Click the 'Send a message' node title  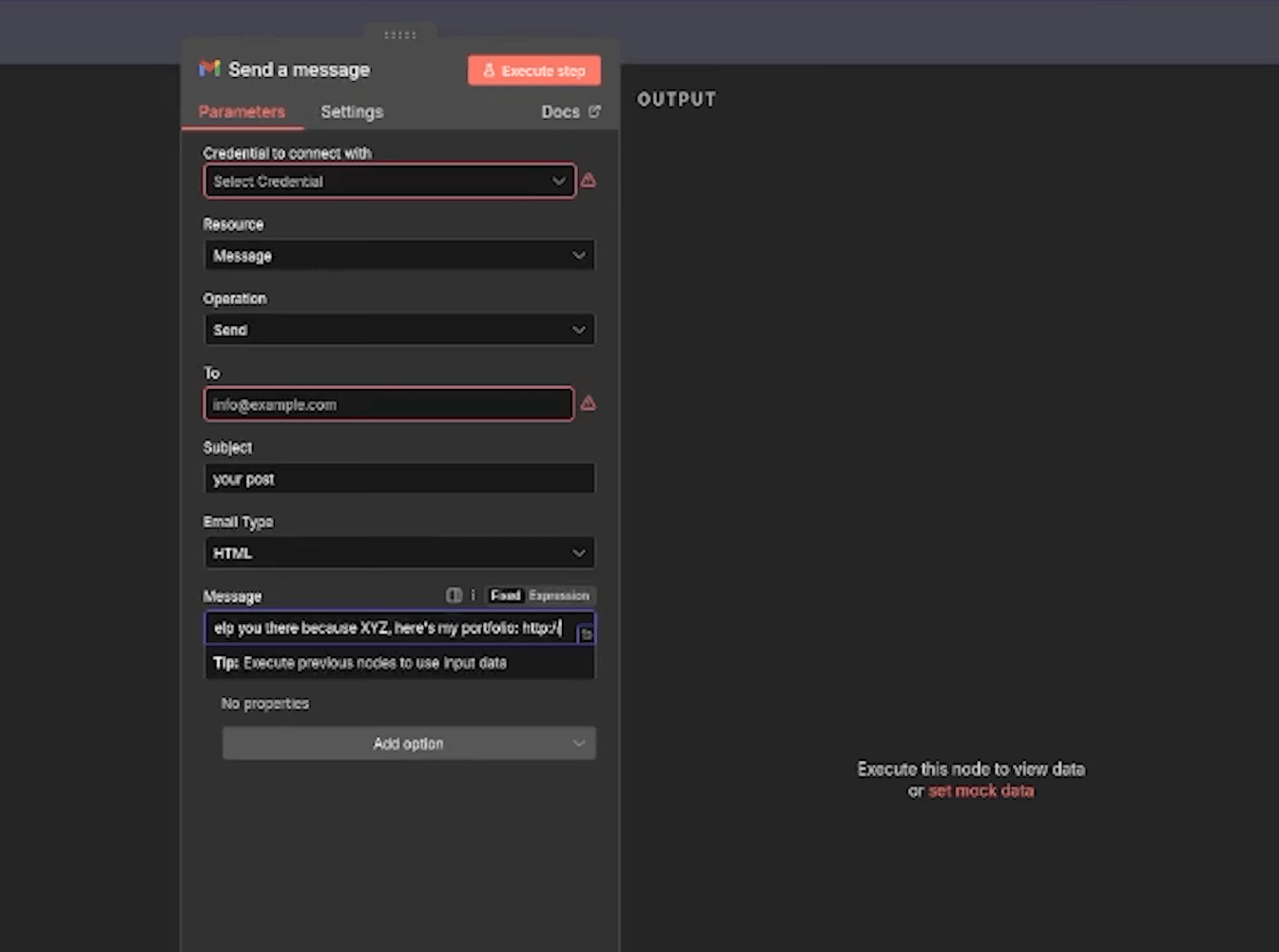[299, 69]
